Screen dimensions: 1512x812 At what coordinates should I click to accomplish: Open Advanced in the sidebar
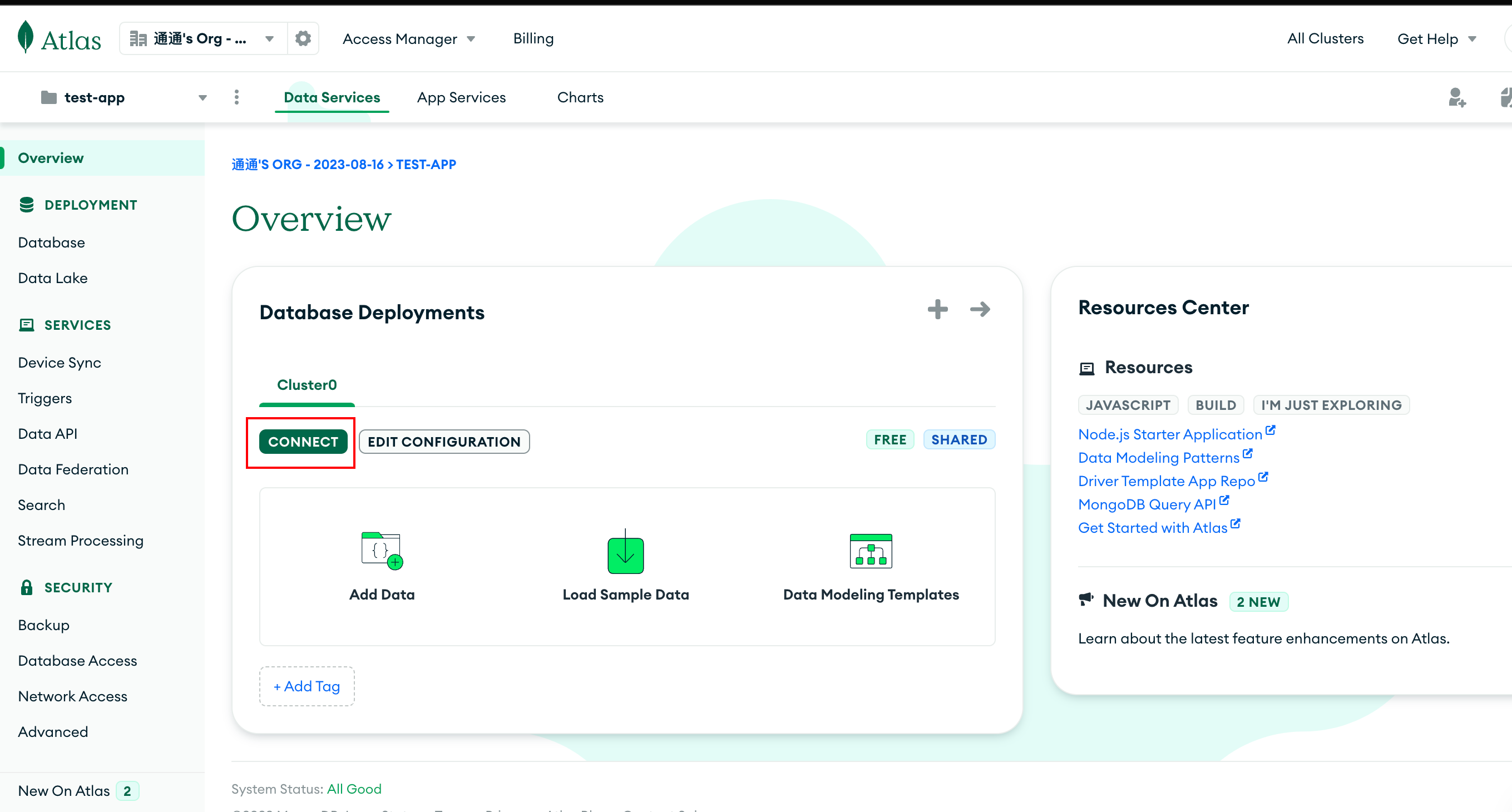pyautogui.click(x=53, y=732)
